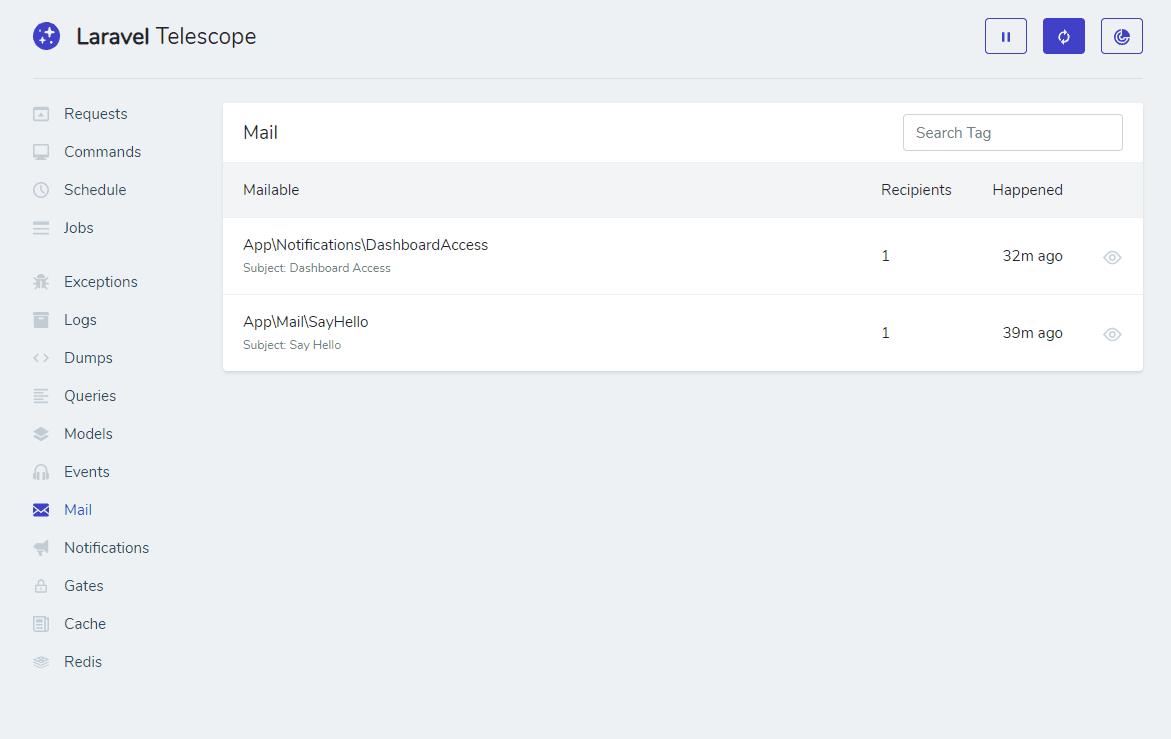Toggle auto-refresh of entries
Screen dimensions: 1171x739
pyautogui.click(x=1063, y=35)
